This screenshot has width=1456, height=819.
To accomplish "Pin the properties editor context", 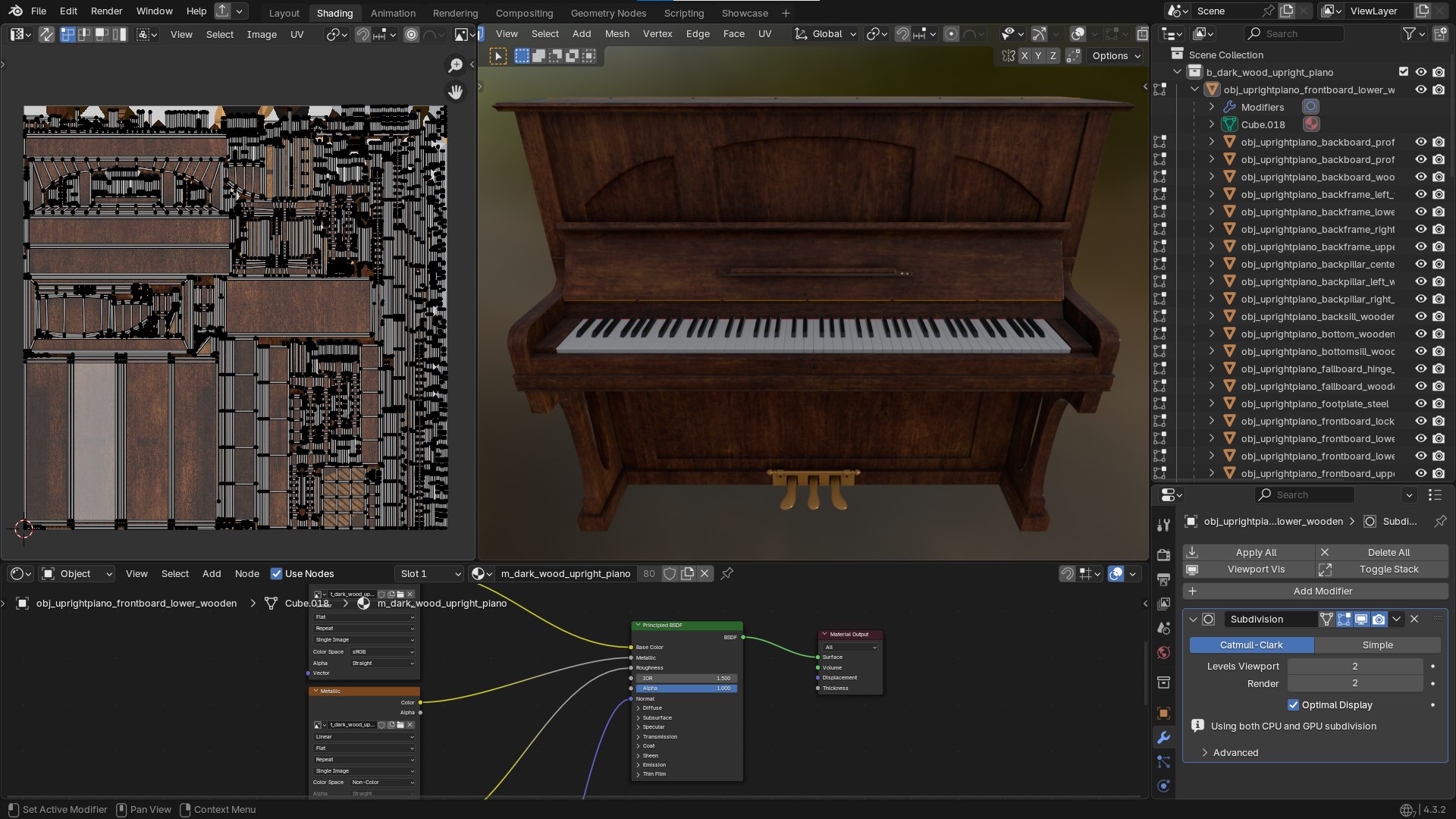I will tap(1439, 521).
